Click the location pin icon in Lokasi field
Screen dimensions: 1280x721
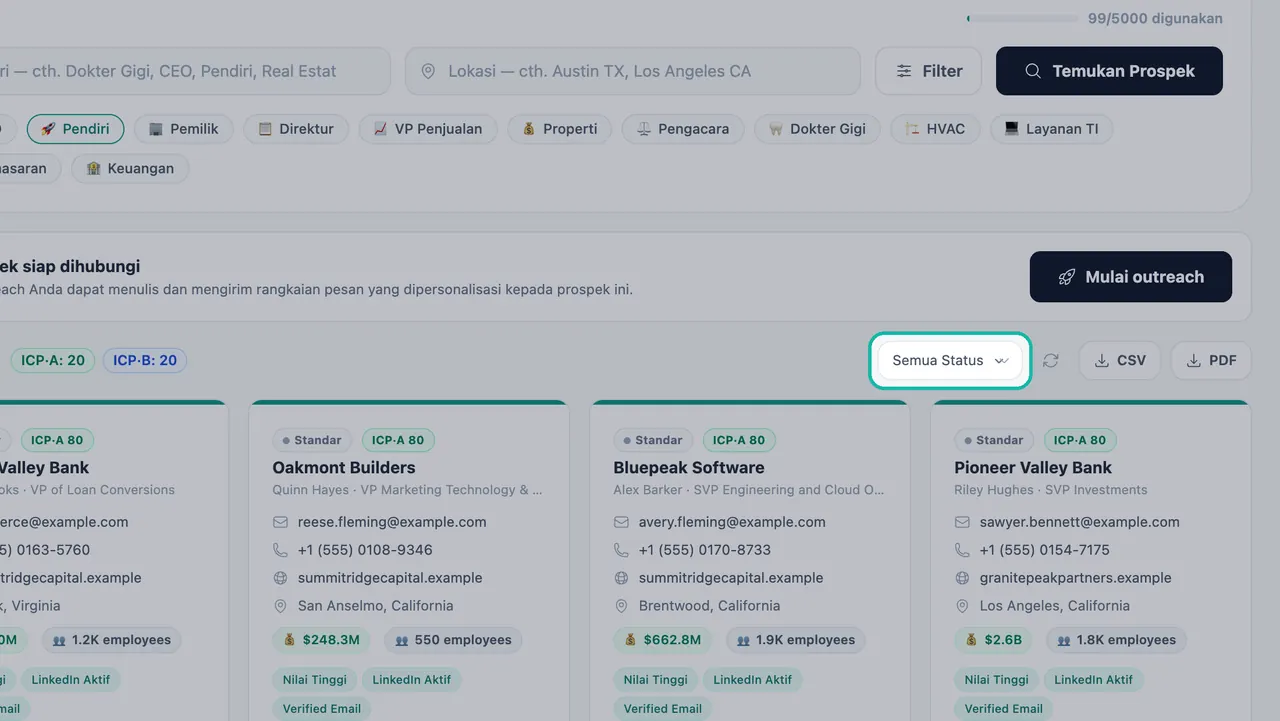428,72
